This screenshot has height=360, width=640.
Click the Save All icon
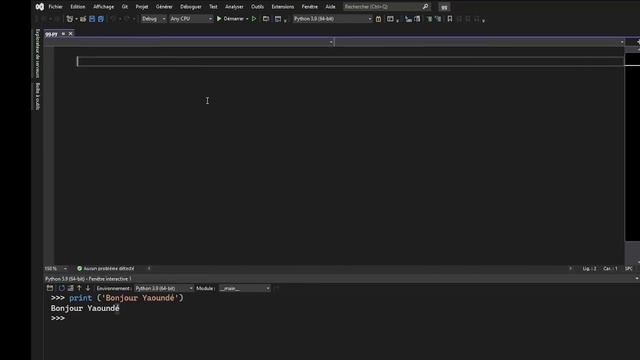tap(101, 19)
